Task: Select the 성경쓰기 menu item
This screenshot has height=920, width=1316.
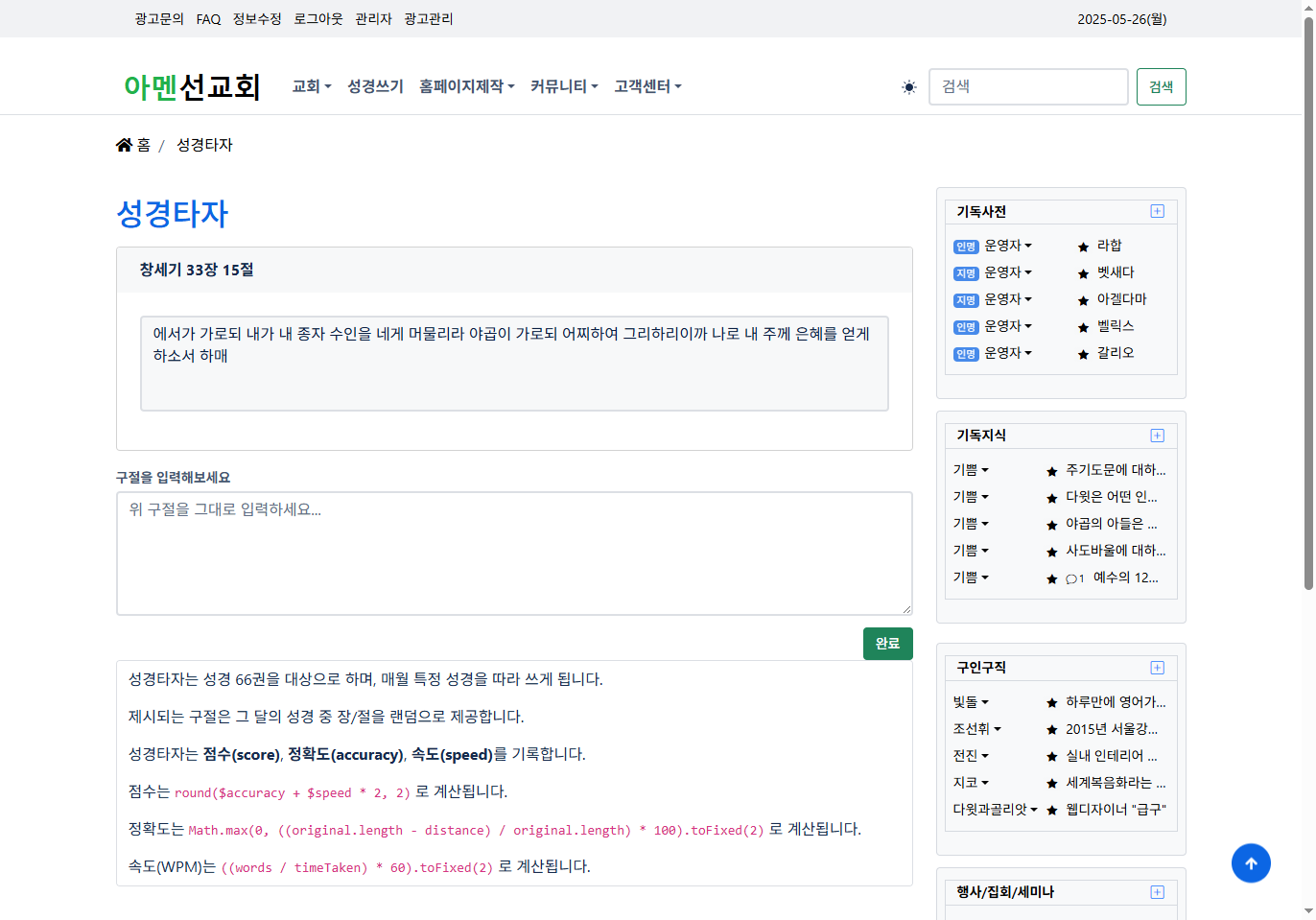Action: click(375, 86)
